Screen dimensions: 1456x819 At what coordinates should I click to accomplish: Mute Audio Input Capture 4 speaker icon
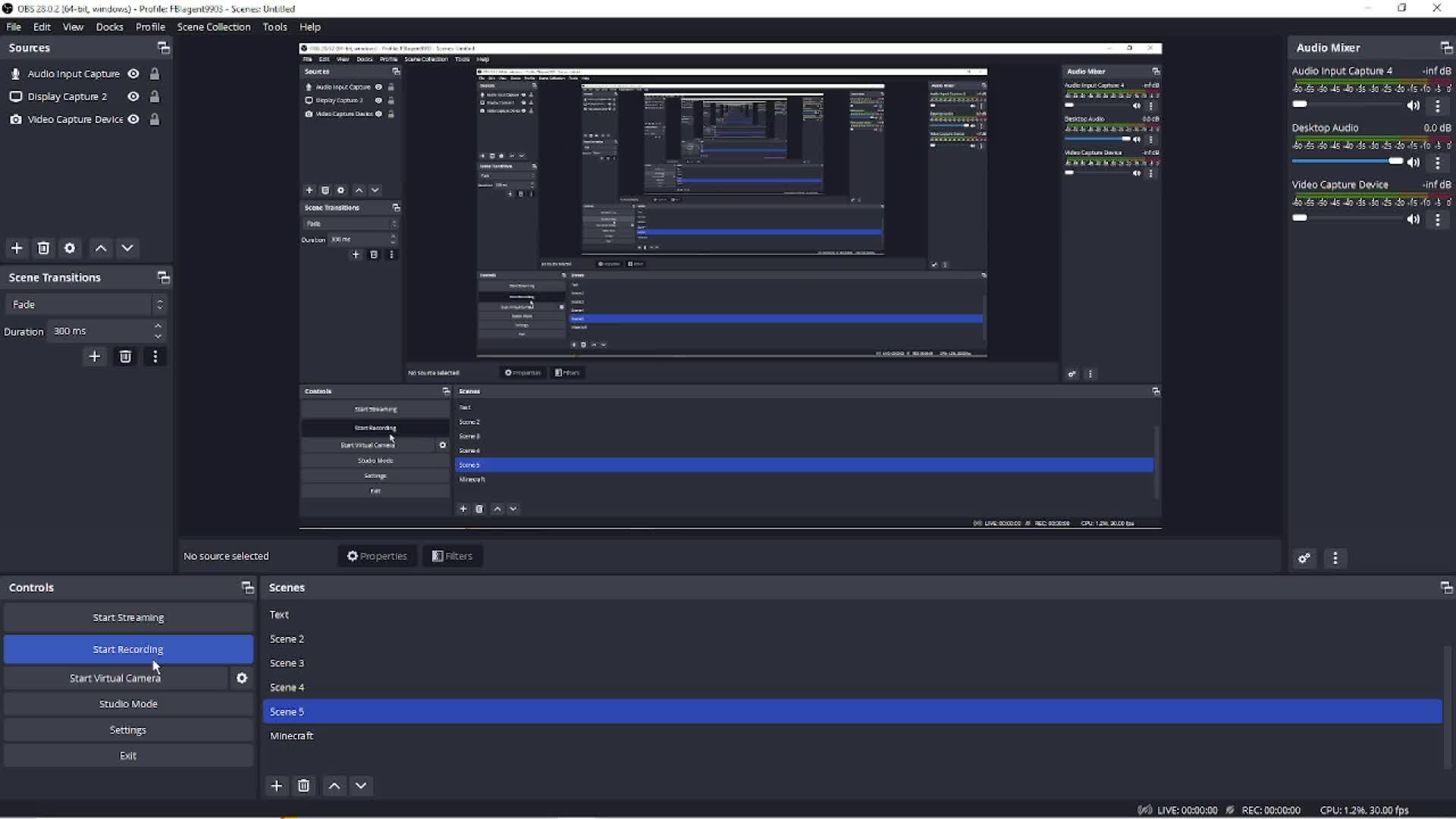click(1413, 105)
